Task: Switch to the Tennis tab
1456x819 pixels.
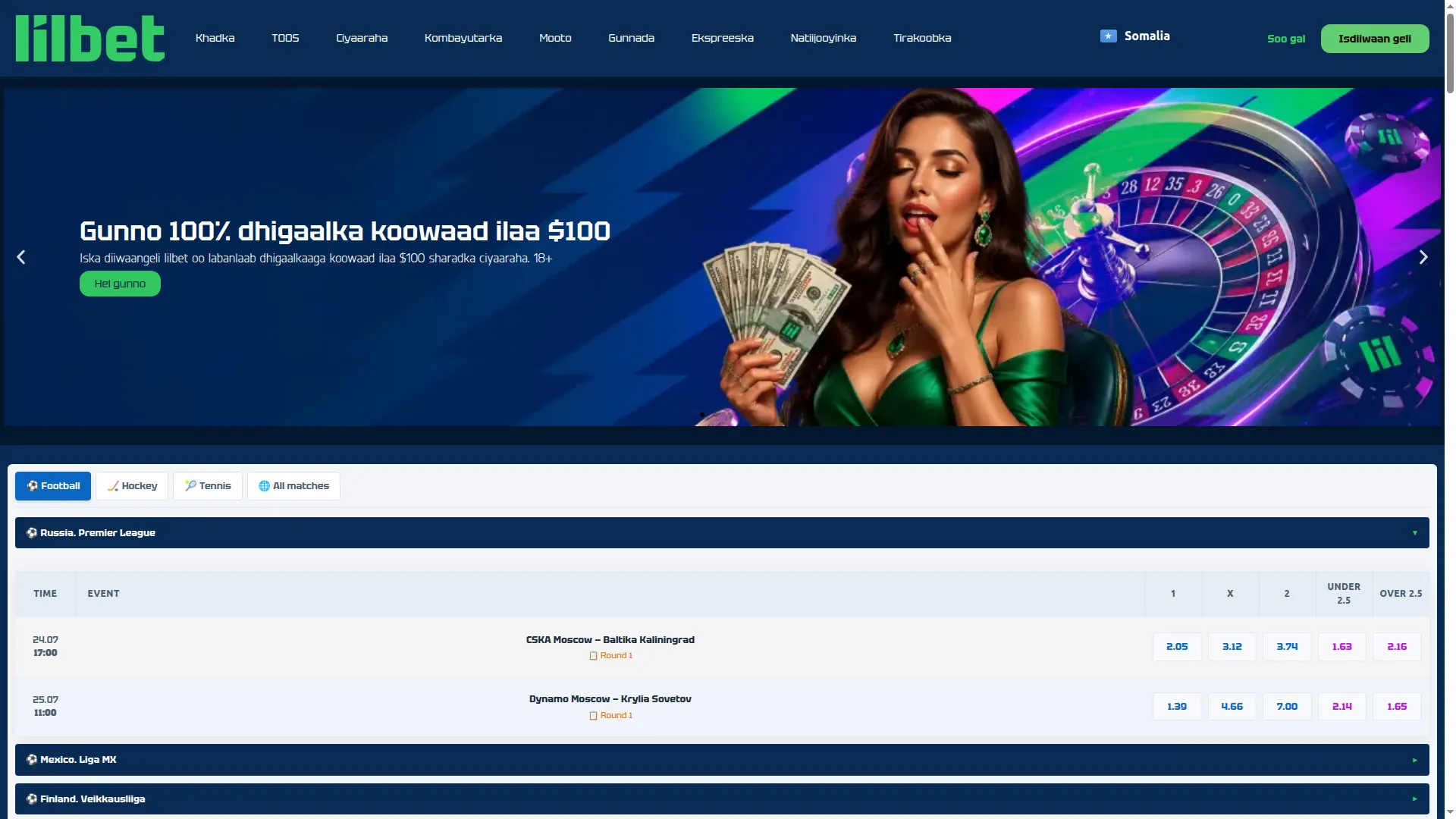Action: point(208,486)
